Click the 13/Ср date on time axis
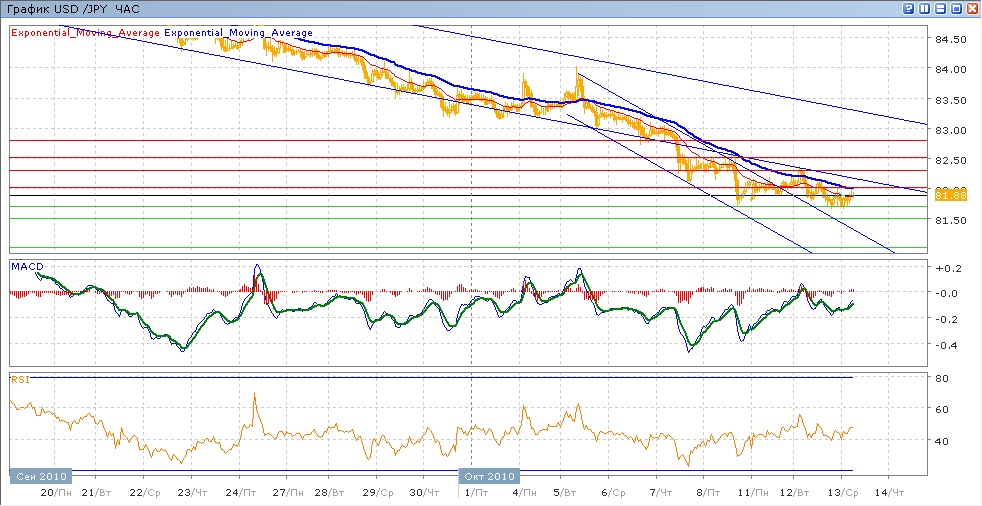The height and width of the screenshot is (506, 982). (x=842, y=492)
